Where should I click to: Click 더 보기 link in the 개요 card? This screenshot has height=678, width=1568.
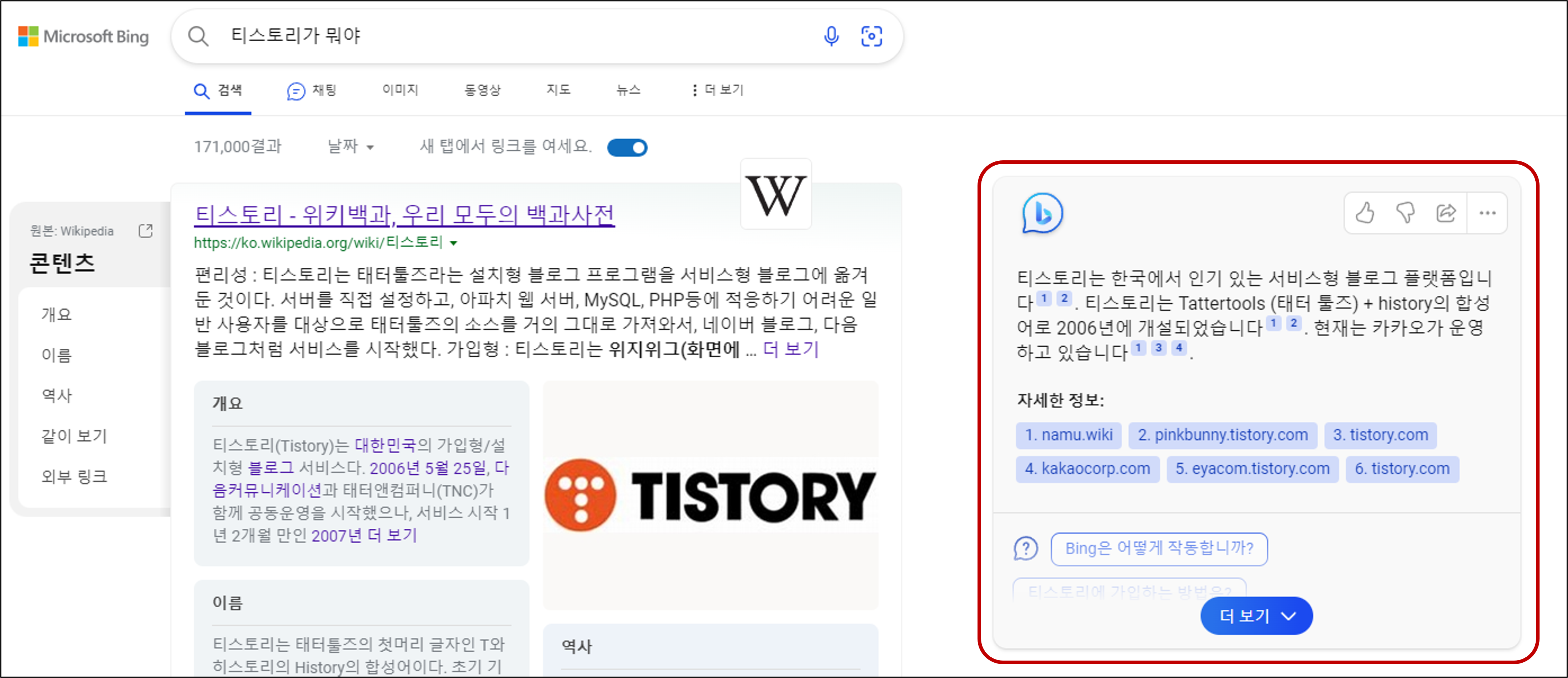coord(393,535)
